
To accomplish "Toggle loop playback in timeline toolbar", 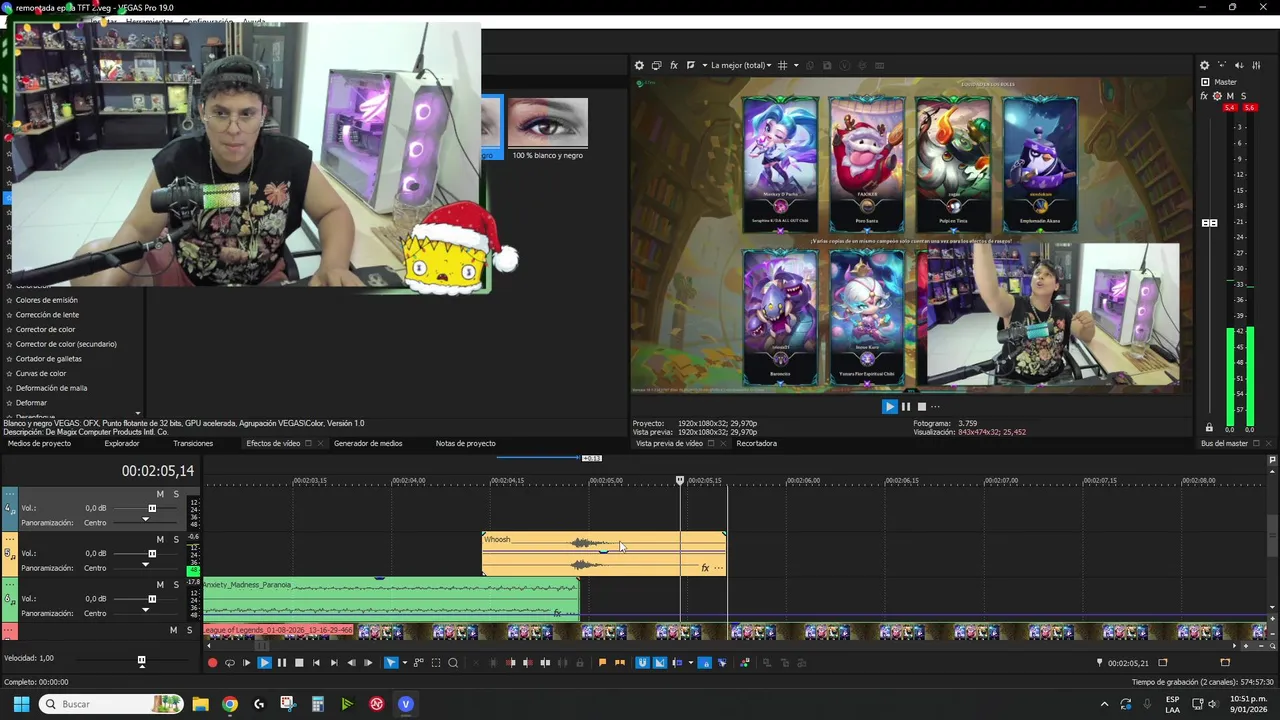I will (230, 662).
